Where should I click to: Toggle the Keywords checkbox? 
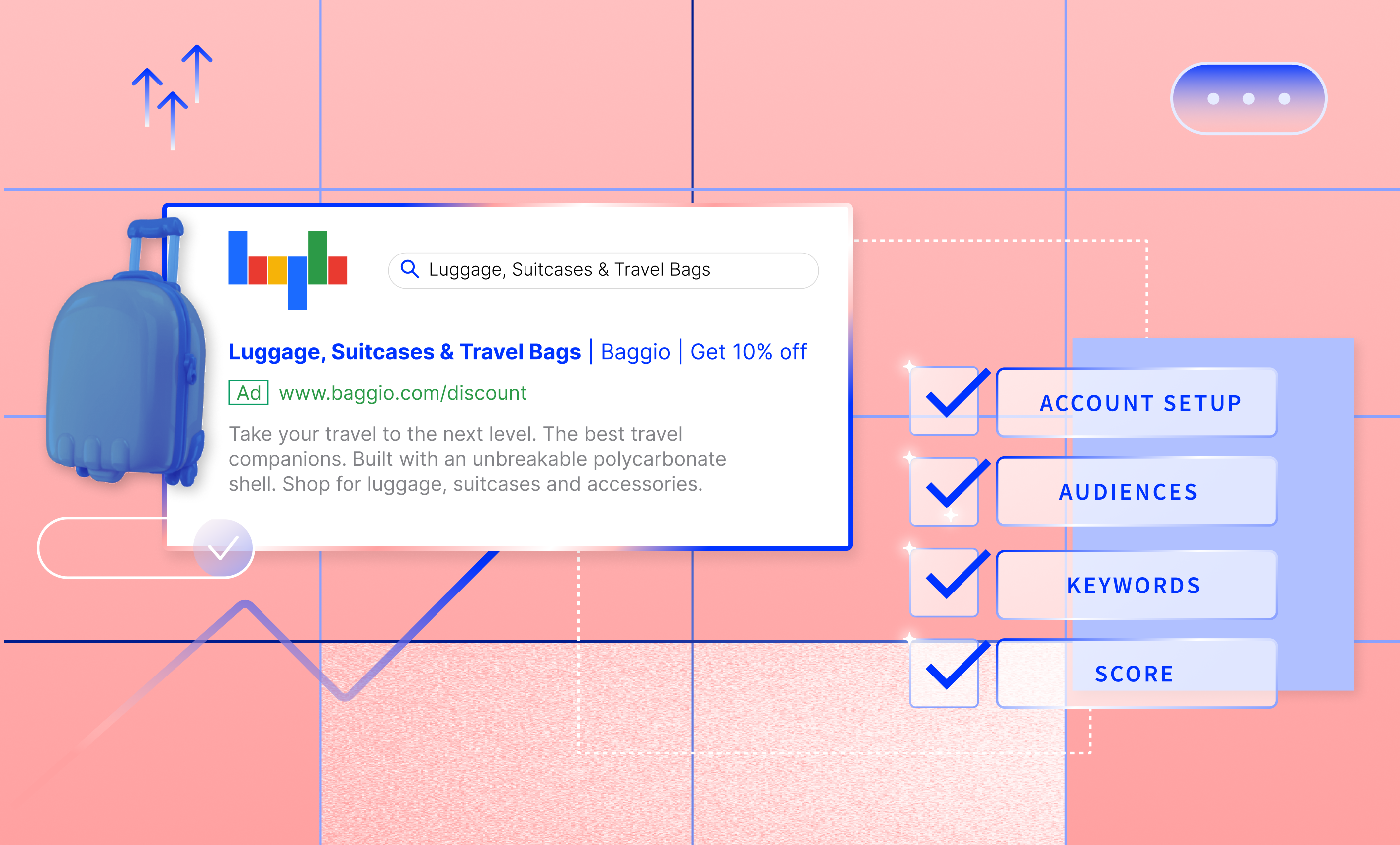tap(944, 583)
